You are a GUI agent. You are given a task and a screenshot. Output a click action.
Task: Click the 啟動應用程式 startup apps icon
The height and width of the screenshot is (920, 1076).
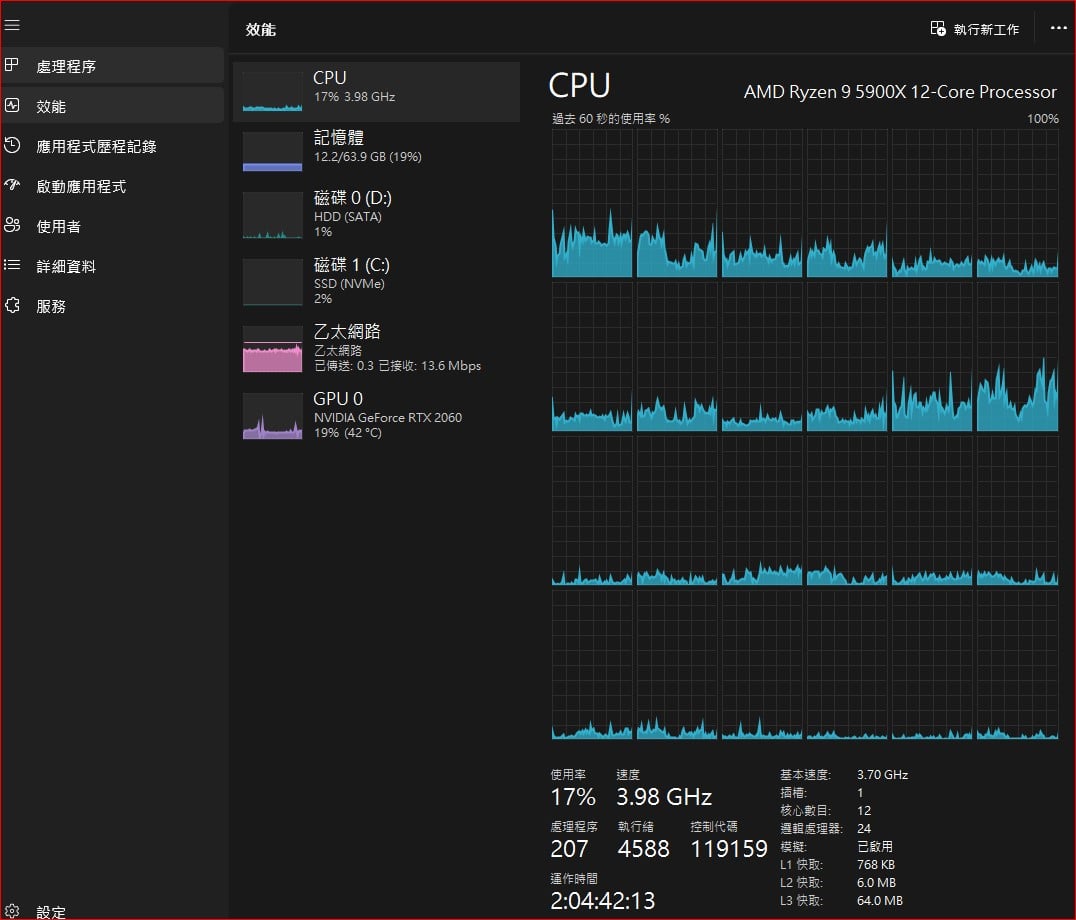coord(12,186)
